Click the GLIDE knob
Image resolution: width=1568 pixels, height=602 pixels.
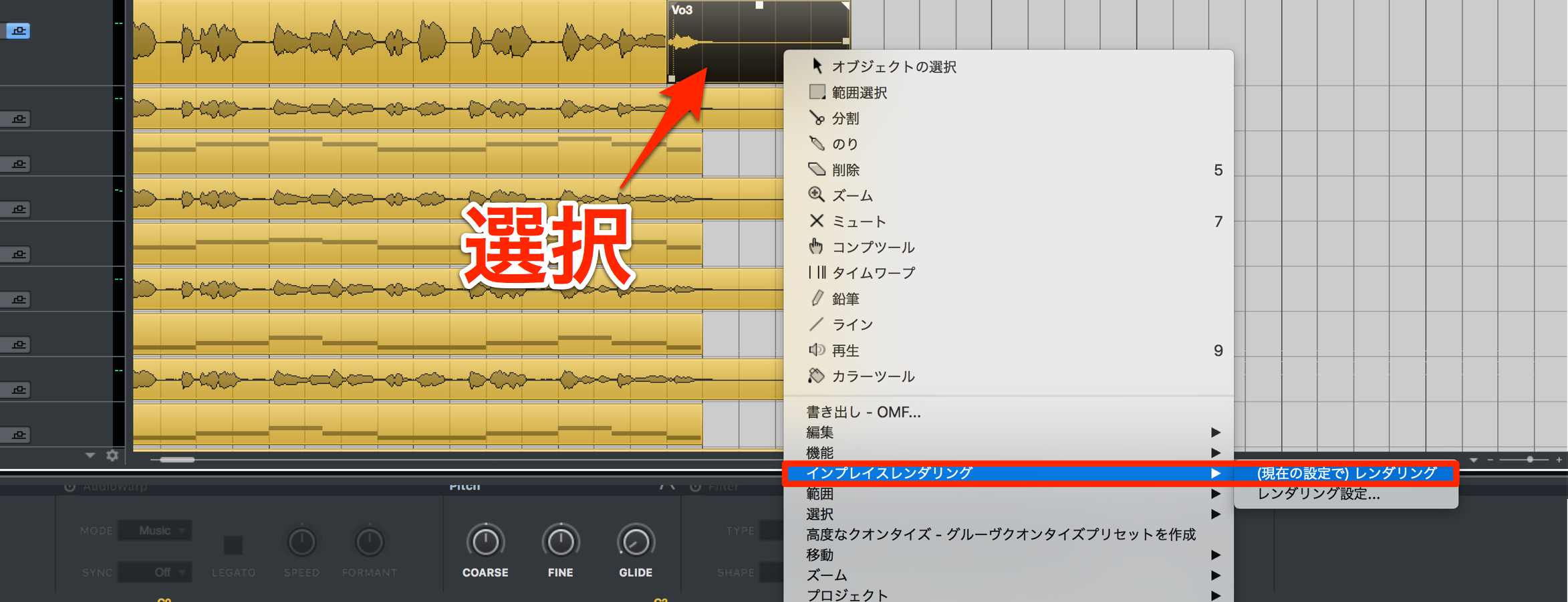coord(636,542)
